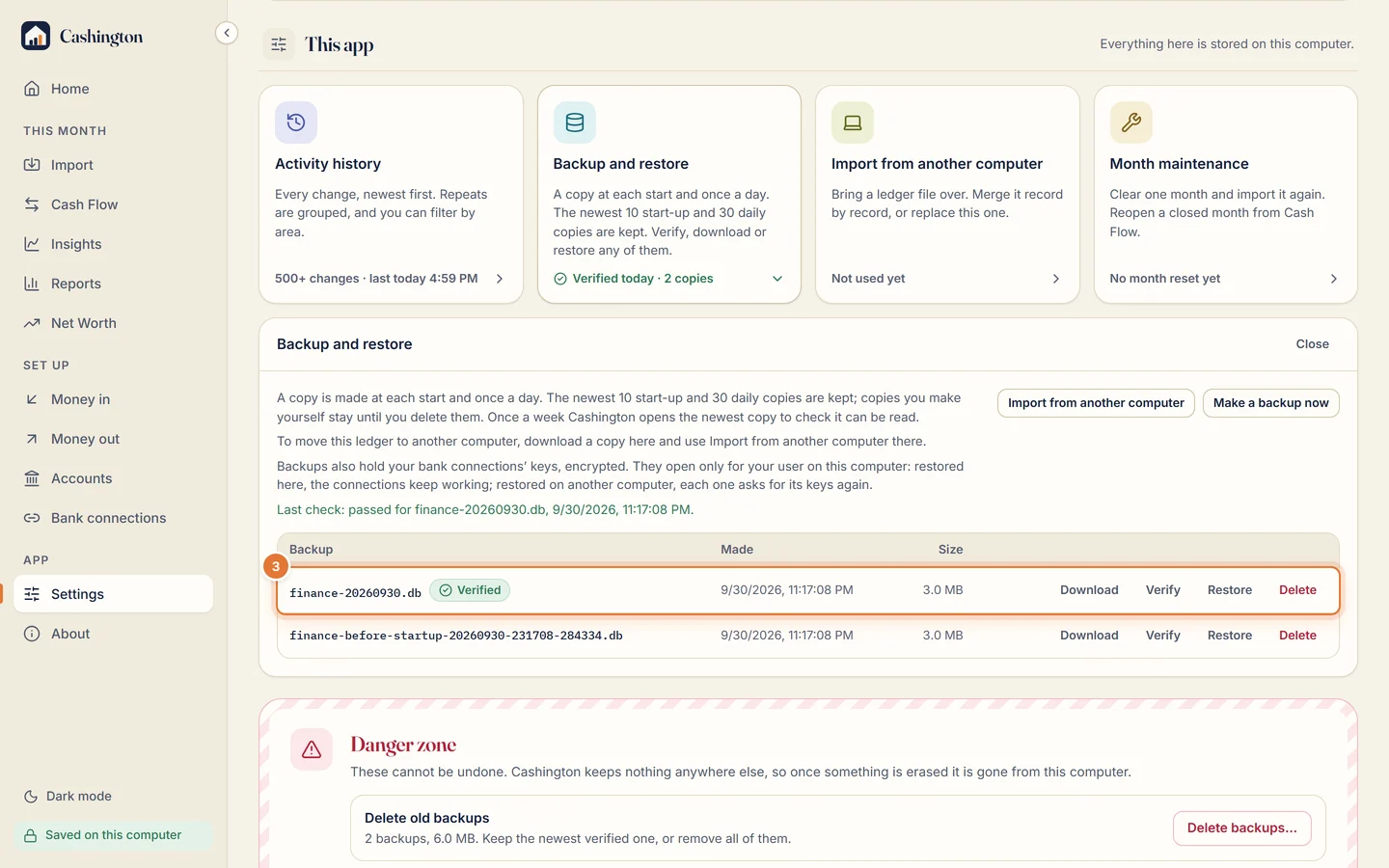Click the Saved on this computer status
The width and height of the screenshot is (1389, 868).
[114, 835]
